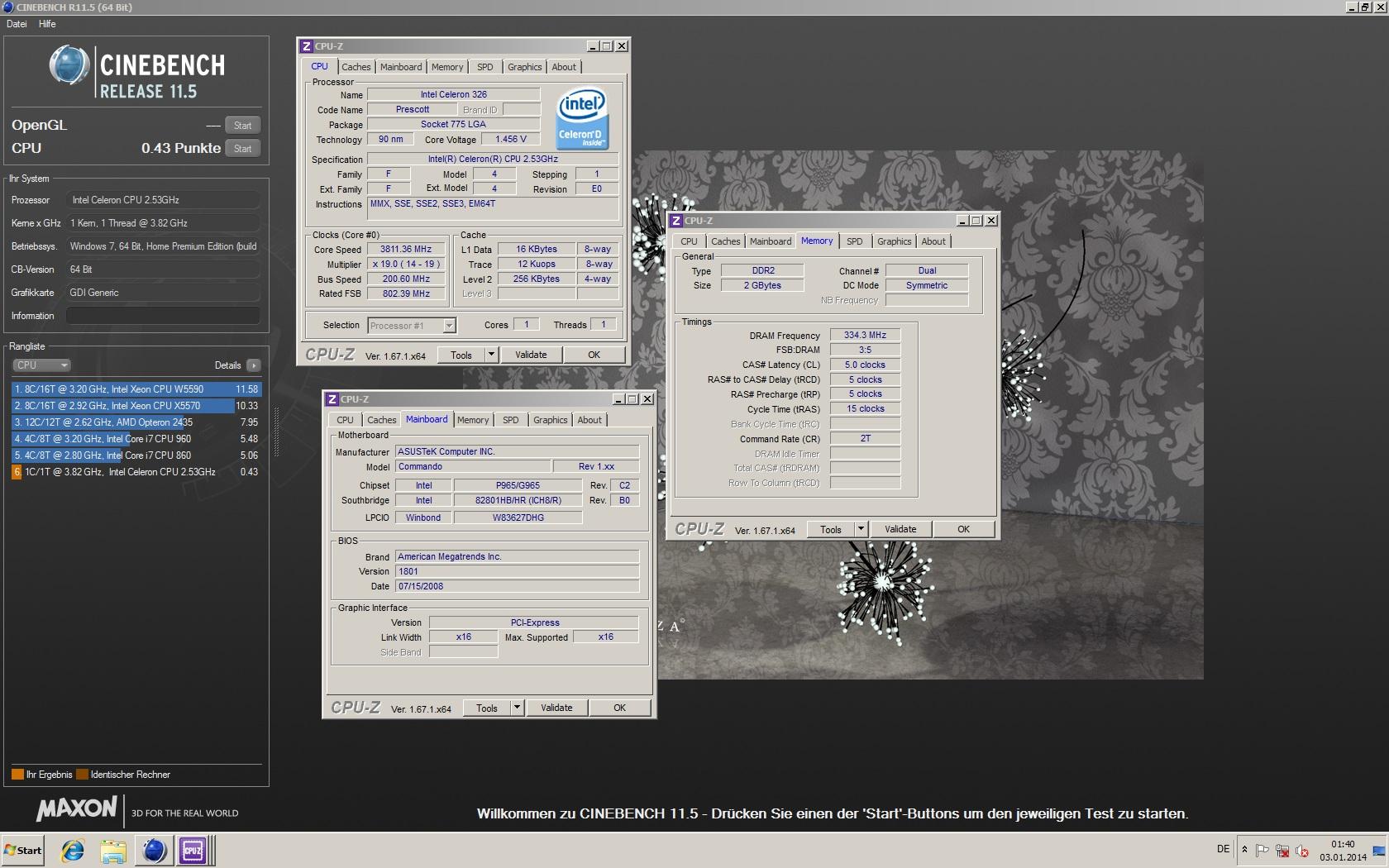Viewport: 1389px width, 868px height.
Task: Click BIOS Version field 1801
Action: coord(517,571)
